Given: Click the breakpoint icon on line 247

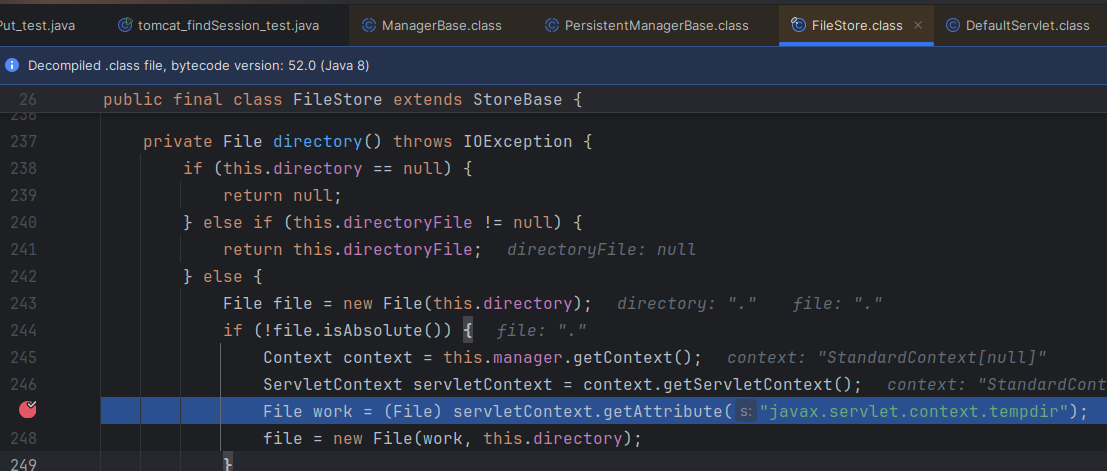Looking at the screenshot, I should [29, 409].
